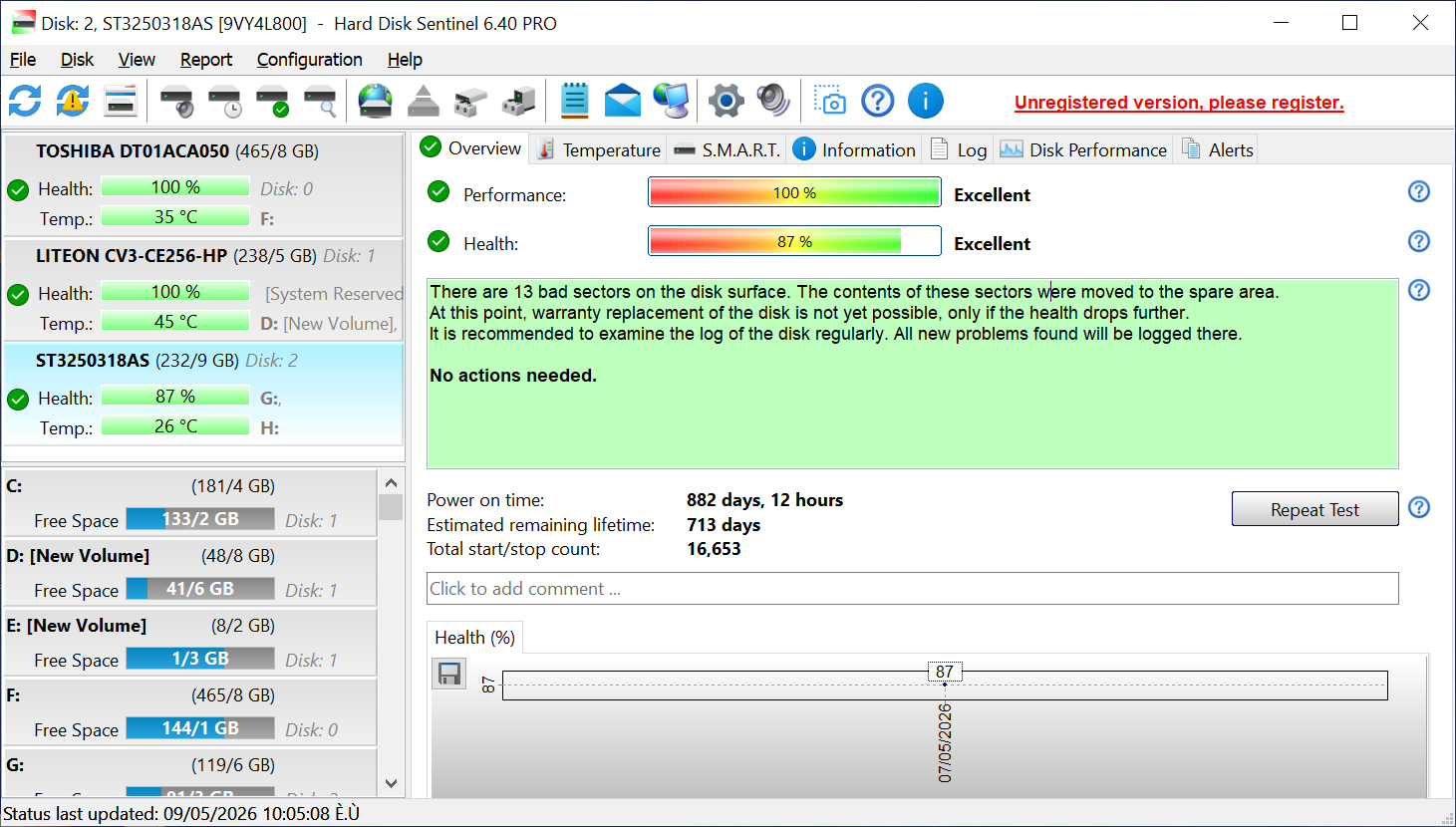Switch to the S.M.A.R.T. tab

click(728, 149)
